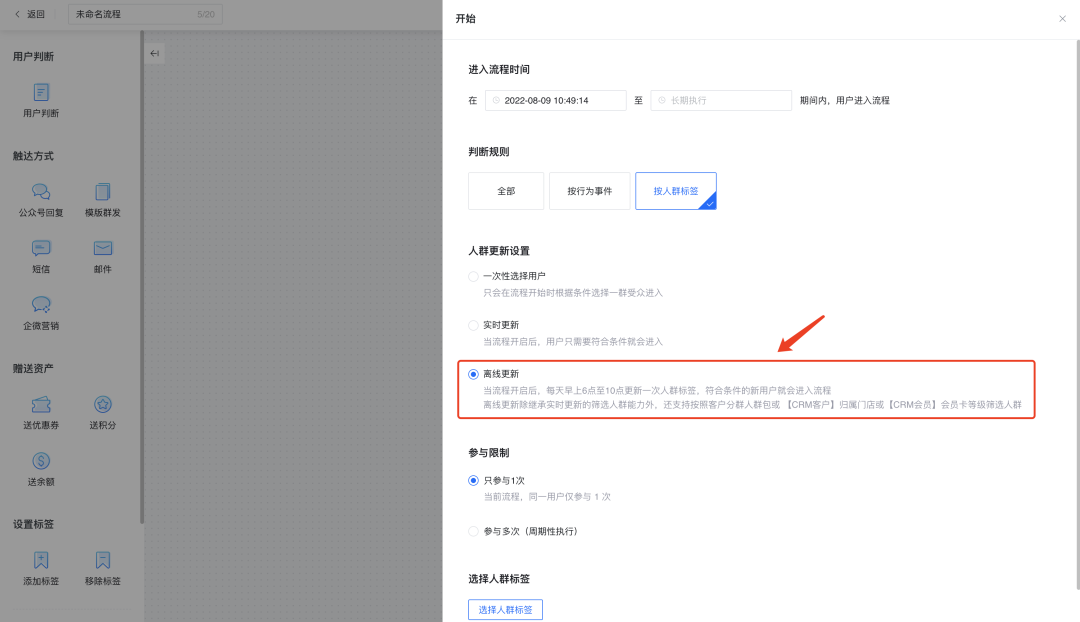Click the right panel vertical scrollbar
This screenshot has height=622, width=1080.
1077,315
